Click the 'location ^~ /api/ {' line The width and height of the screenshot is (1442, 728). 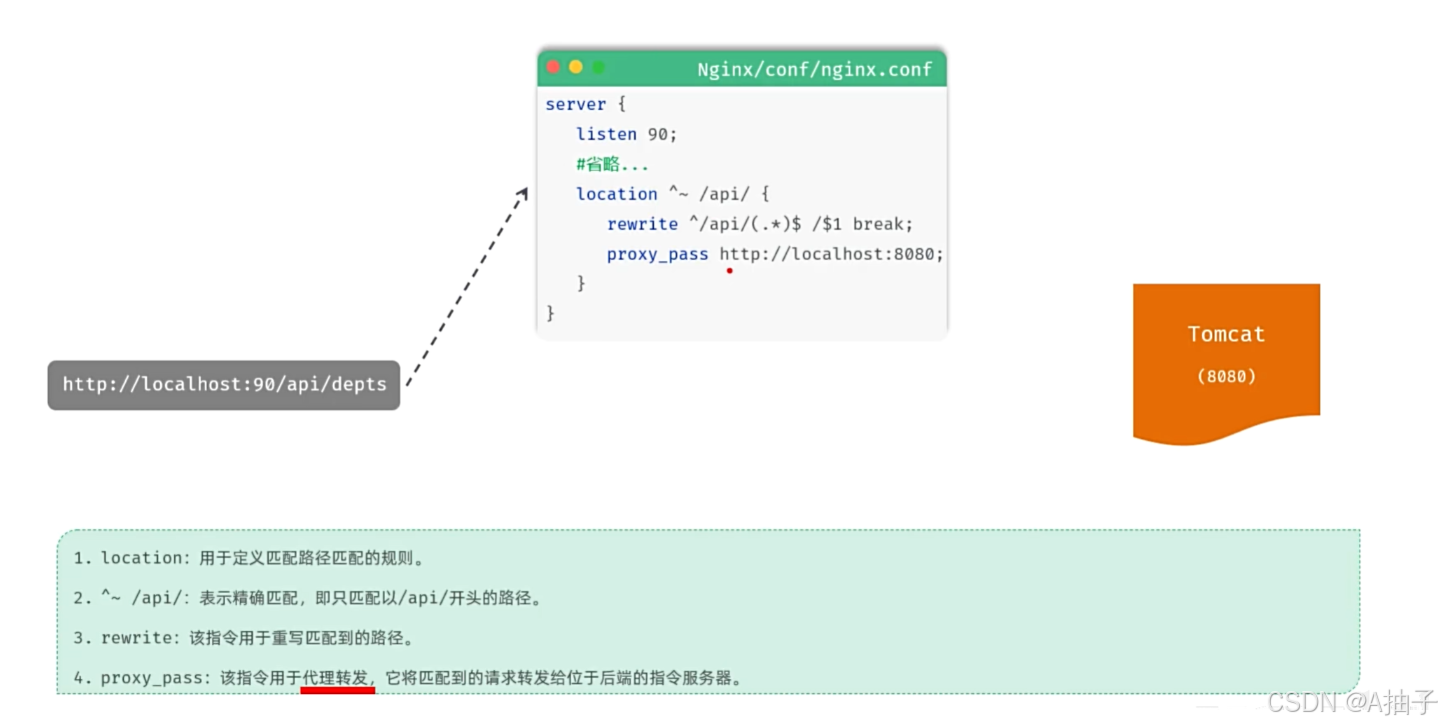click(x=672, y=194)
